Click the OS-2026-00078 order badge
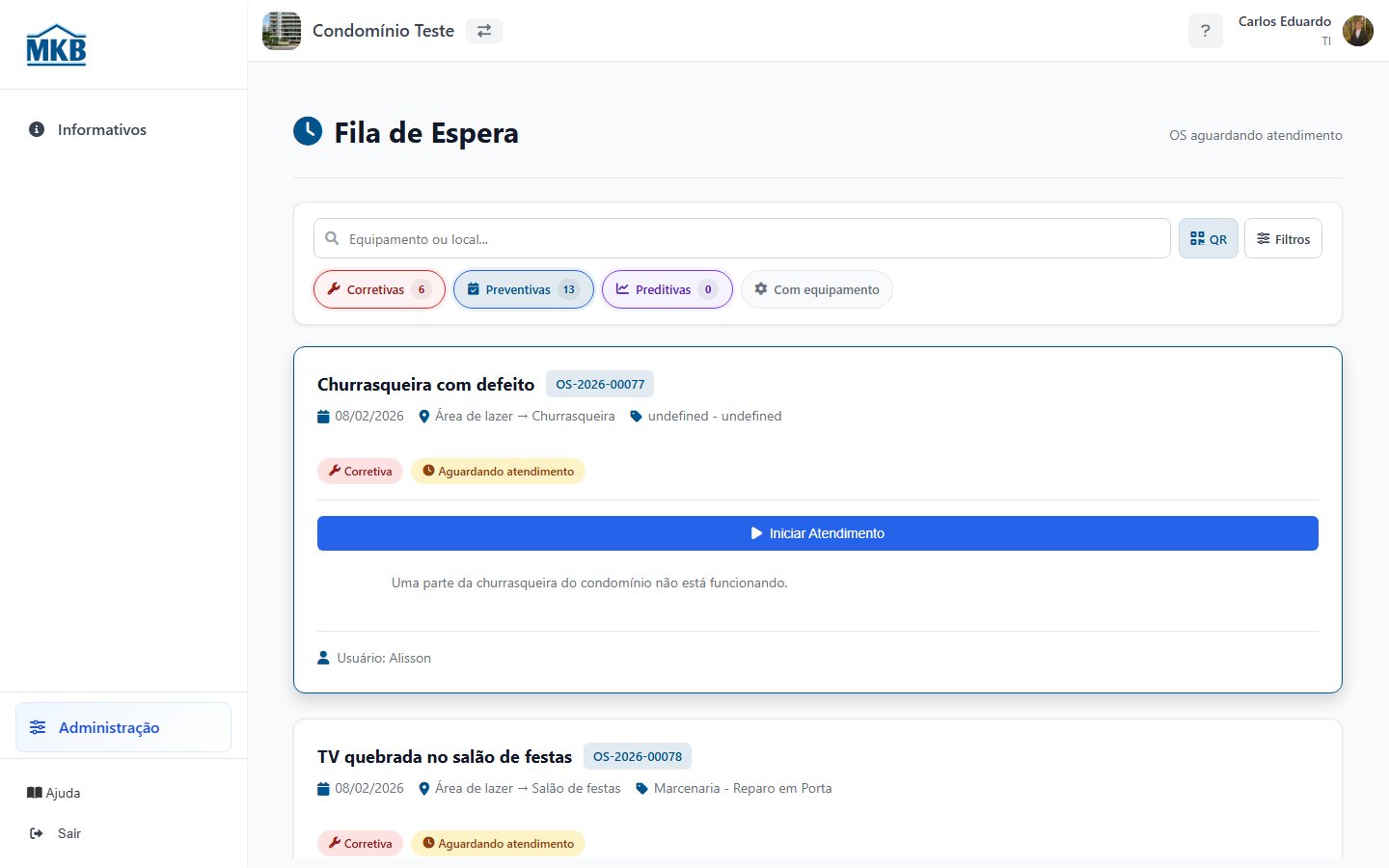This screenshot has height=868, width=1389. point(638,756)
